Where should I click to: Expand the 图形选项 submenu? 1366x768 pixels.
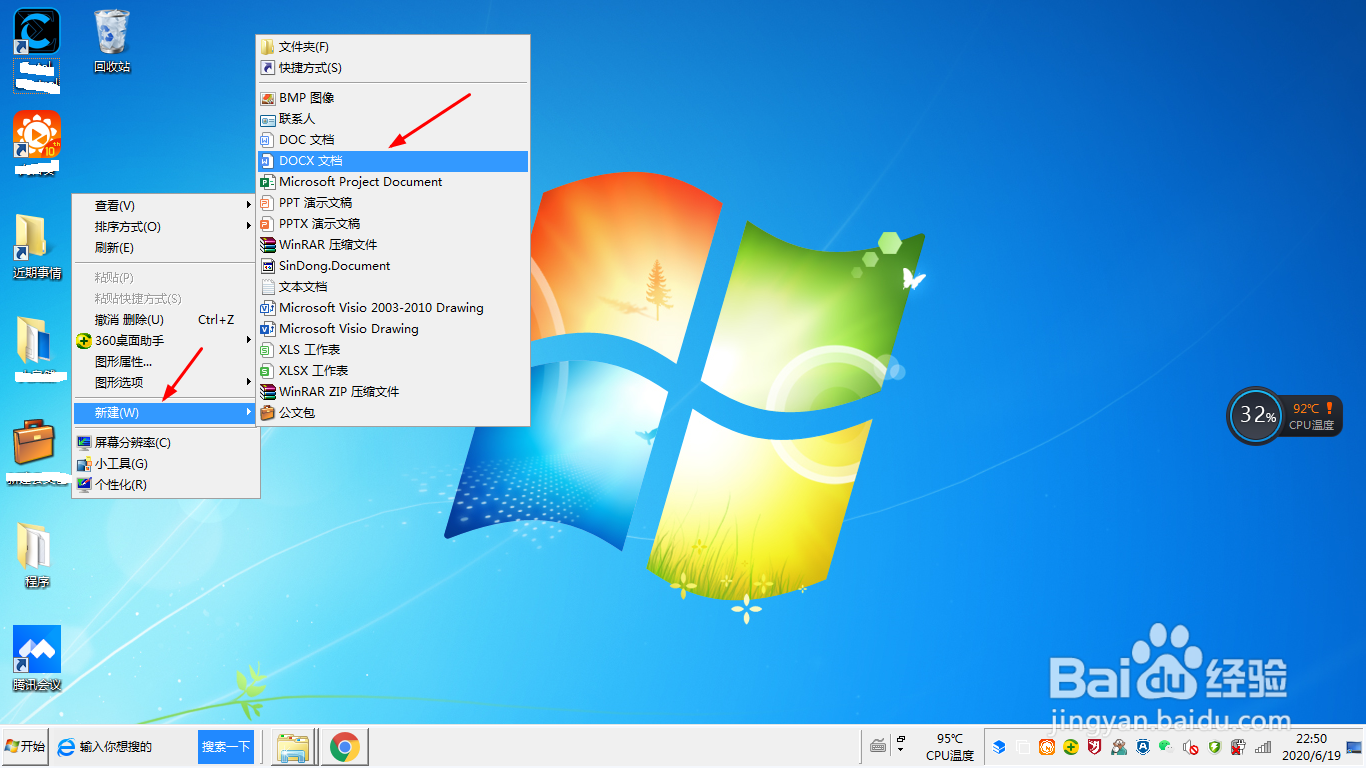(165, 382)
